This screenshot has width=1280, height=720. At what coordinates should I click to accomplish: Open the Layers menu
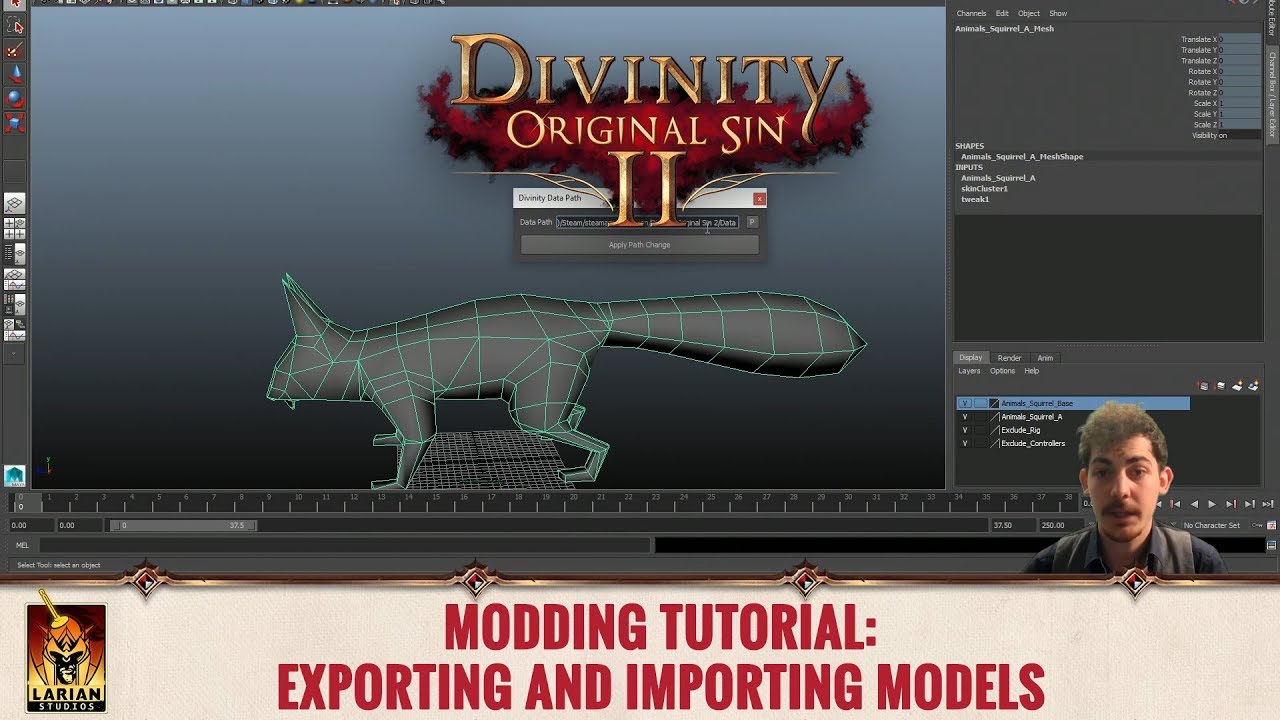pos(969,371)
